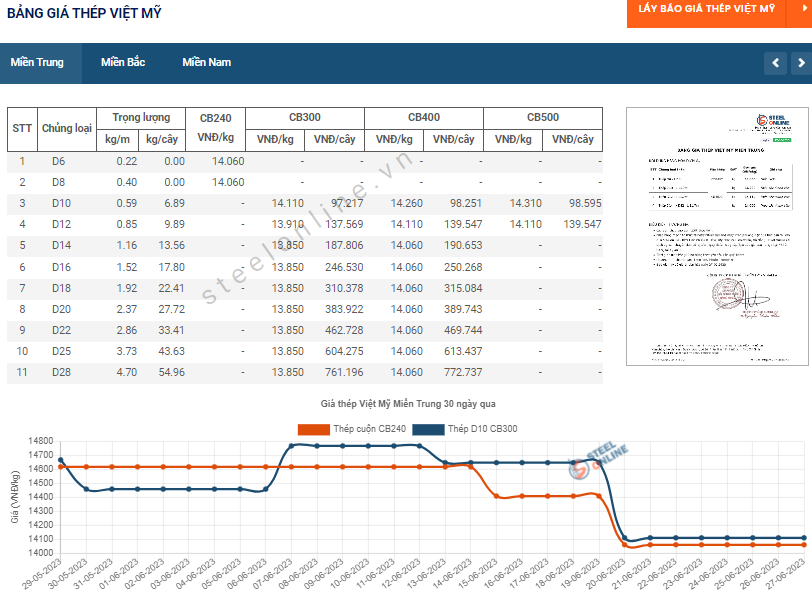812x597 pixels.
Task: Click the 462.728 value in D22 row
Action: [x=344, y=330]
